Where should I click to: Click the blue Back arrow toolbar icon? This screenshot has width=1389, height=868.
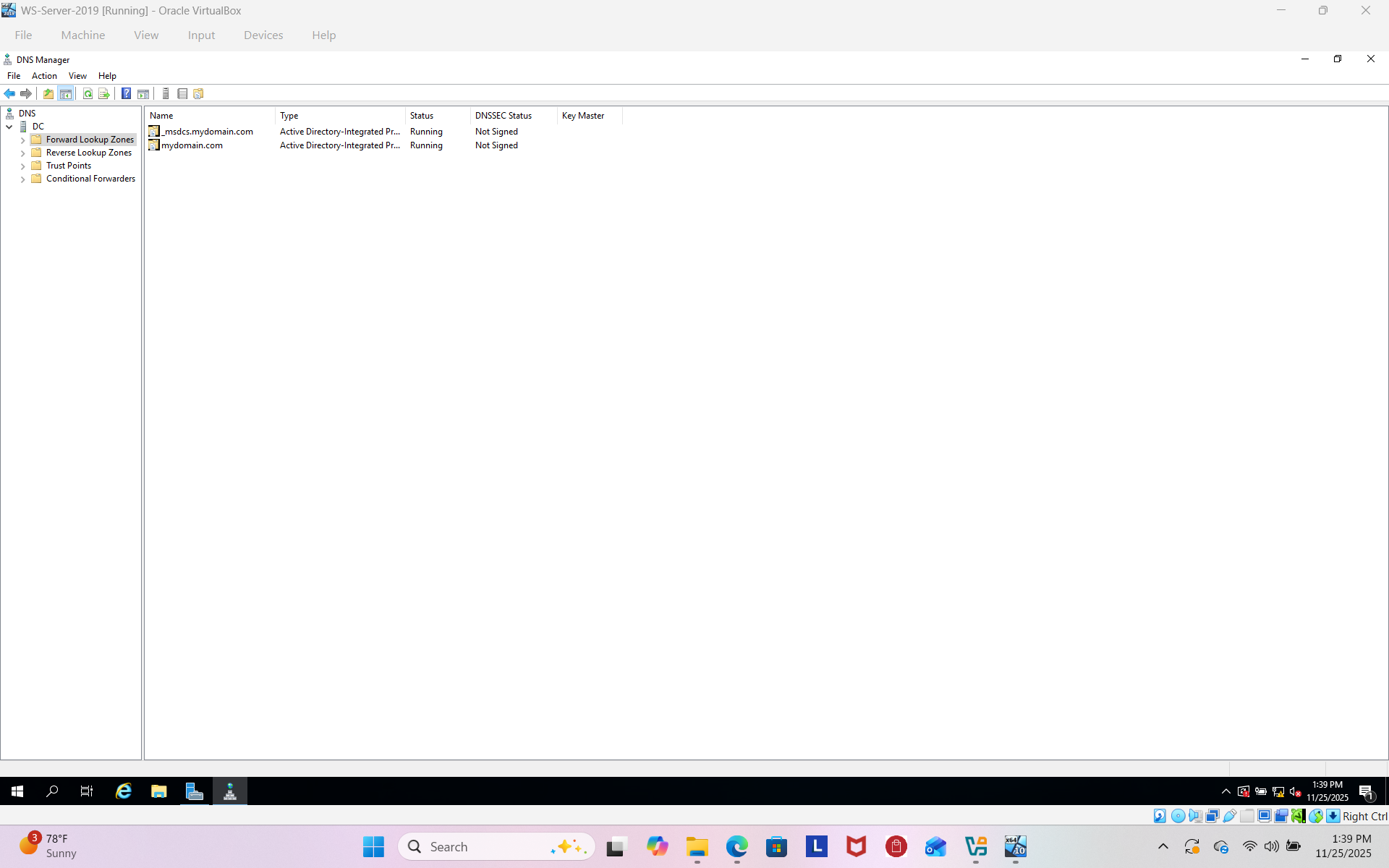click(x=9, y=93)
